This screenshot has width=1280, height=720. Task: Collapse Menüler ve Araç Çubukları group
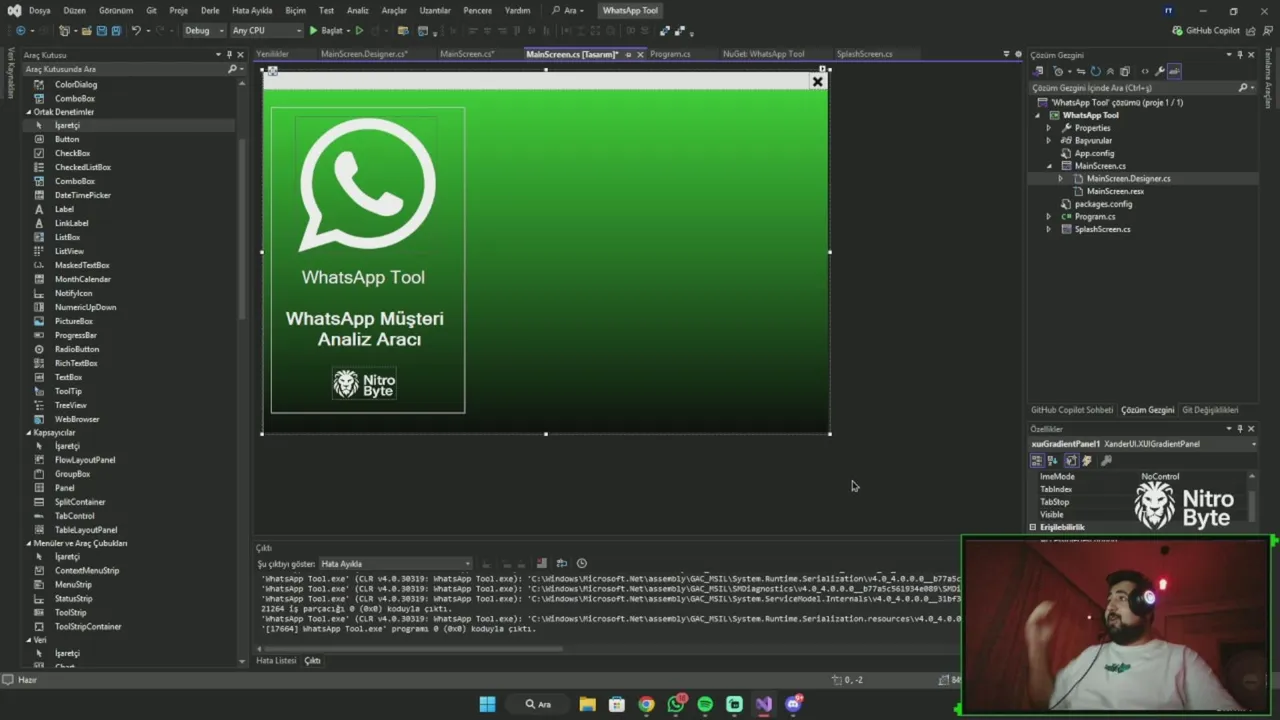(x=29, y=543)
